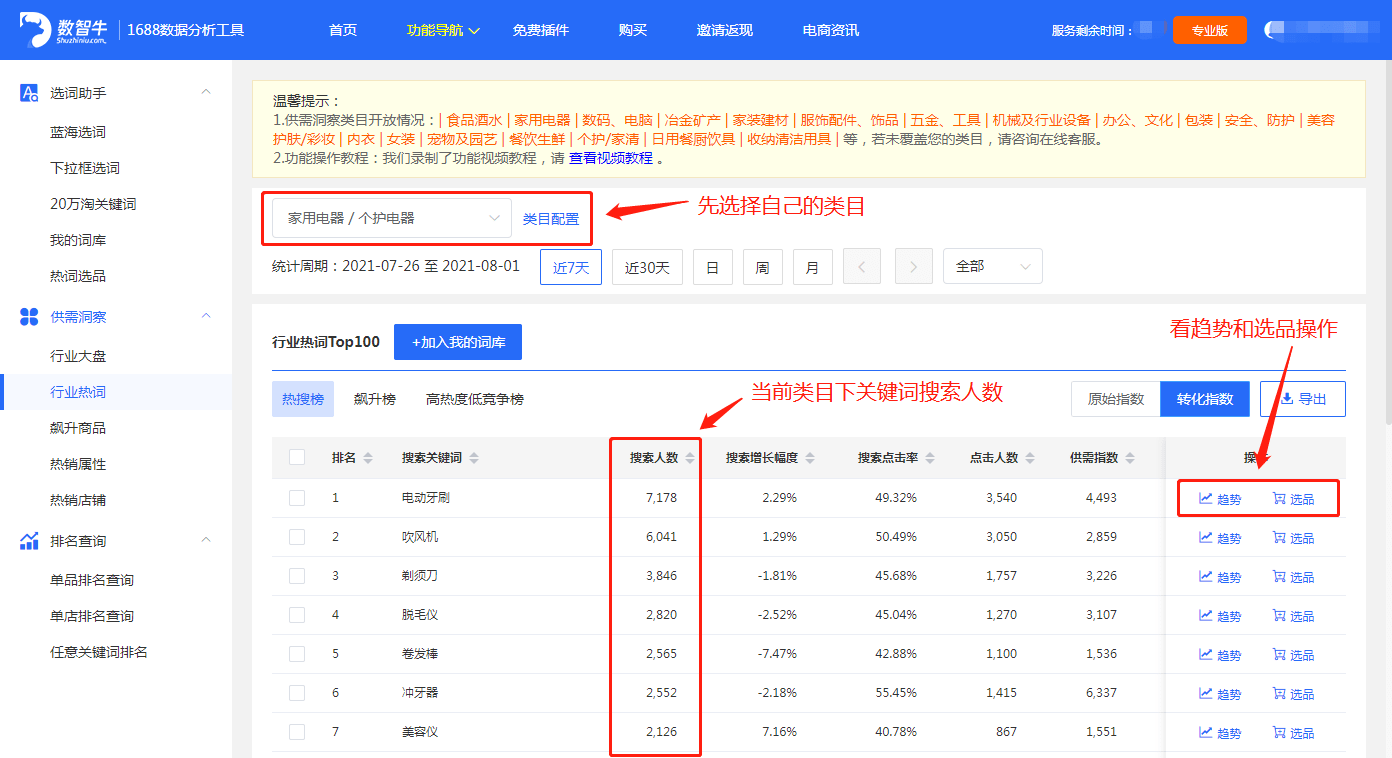
Task: Sort by 搜索增长幅度 column arrows
Action: [x=810, y=458]
